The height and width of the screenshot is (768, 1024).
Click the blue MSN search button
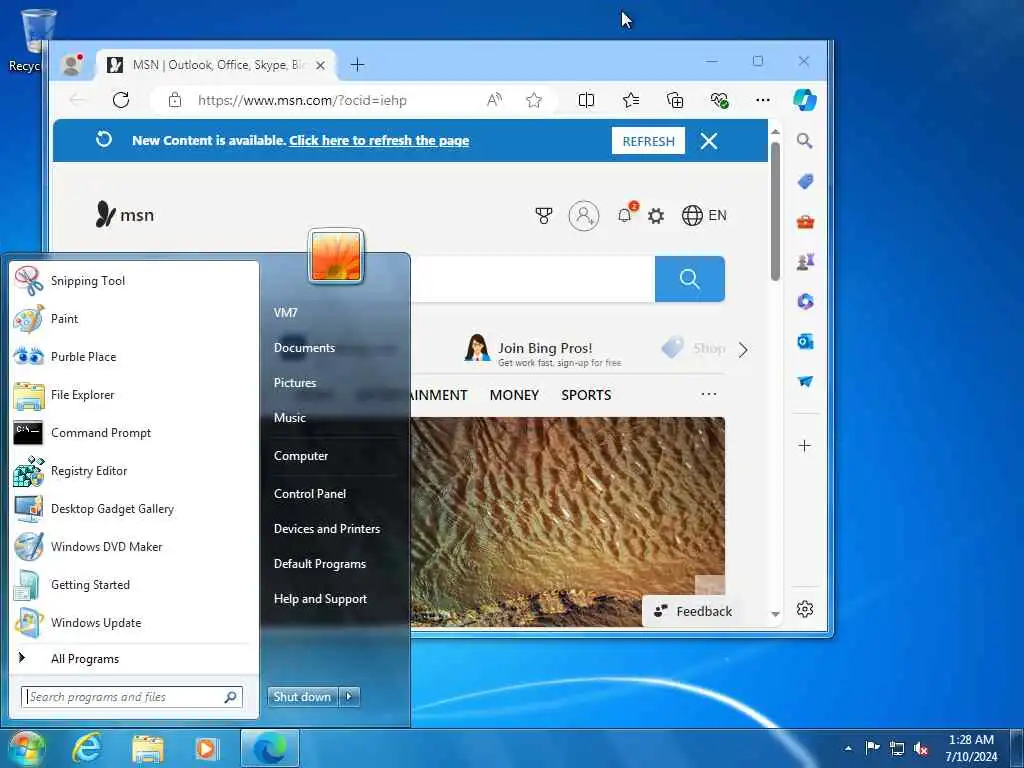(690, 279)
